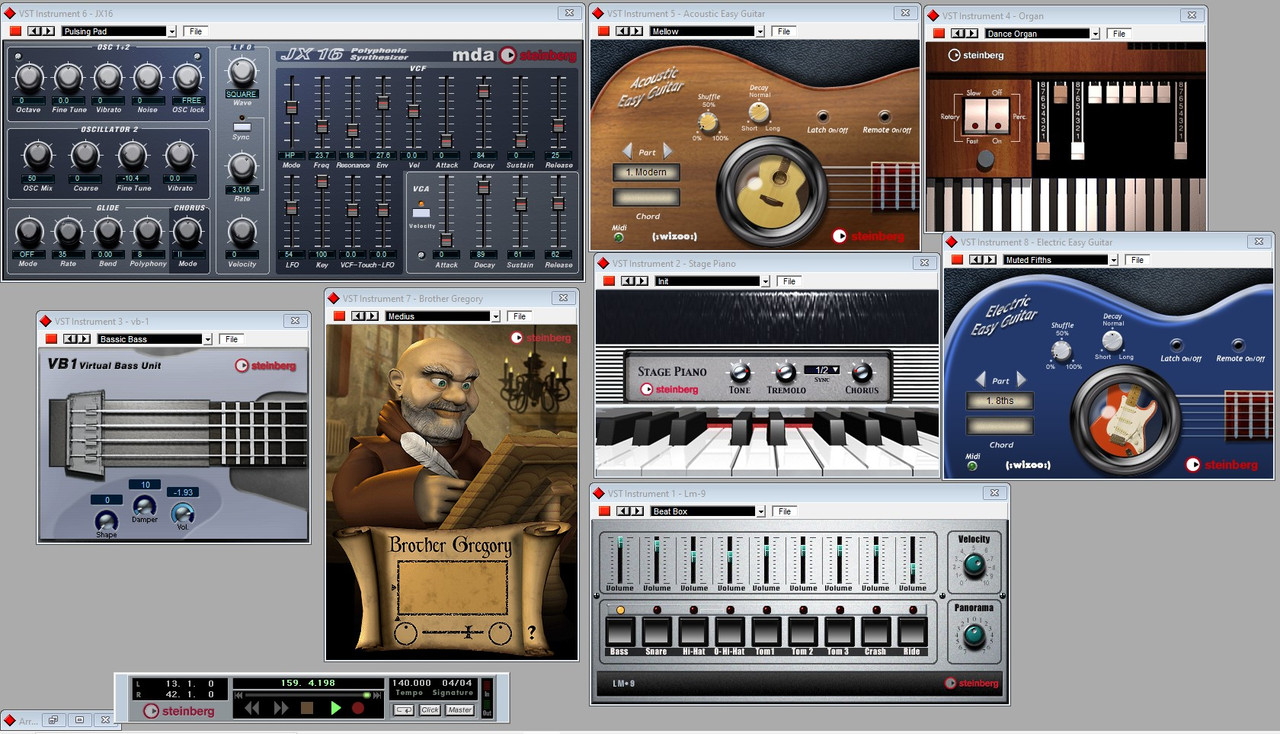
Task: Click the '1. Modern' part display
Action: point(646,172)
